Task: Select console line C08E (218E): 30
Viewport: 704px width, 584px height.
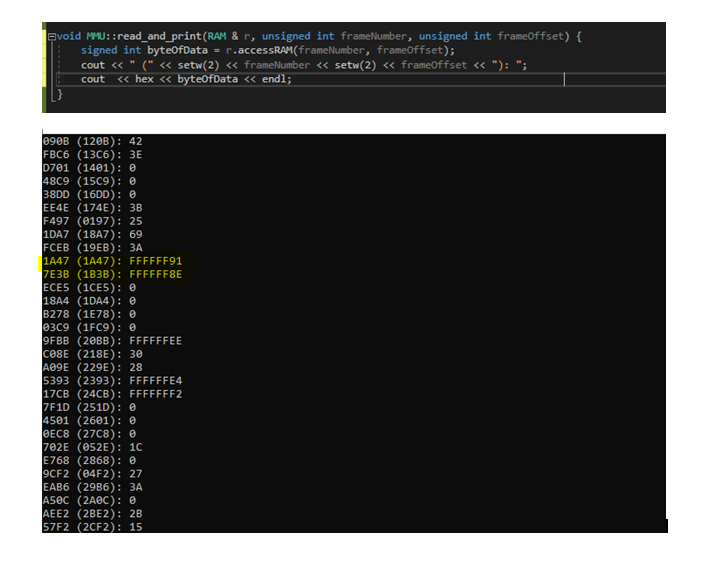Action: (x=92, y=354)
